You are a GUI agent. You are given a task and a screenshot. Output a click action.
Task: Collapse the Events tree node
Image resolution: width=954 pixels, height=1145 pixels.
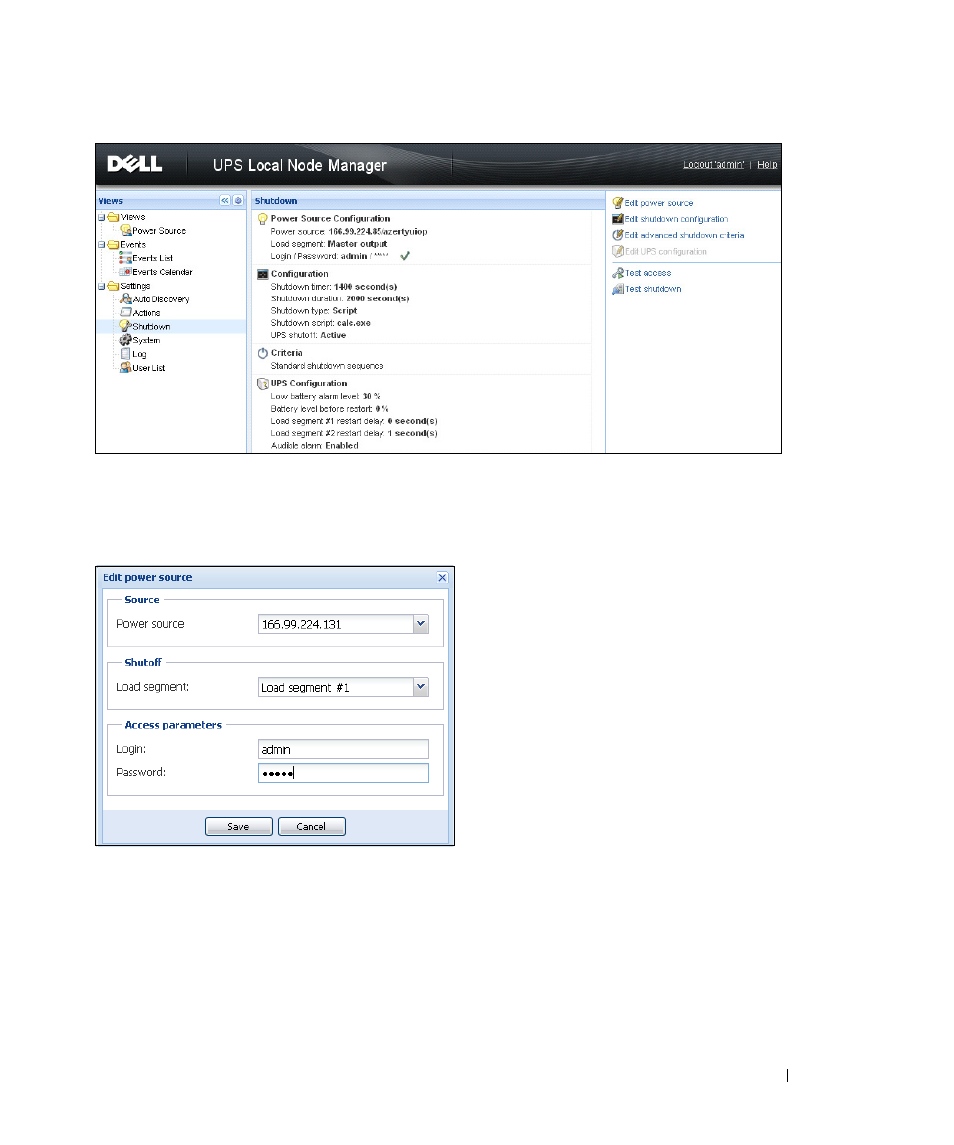pos(102,245)
